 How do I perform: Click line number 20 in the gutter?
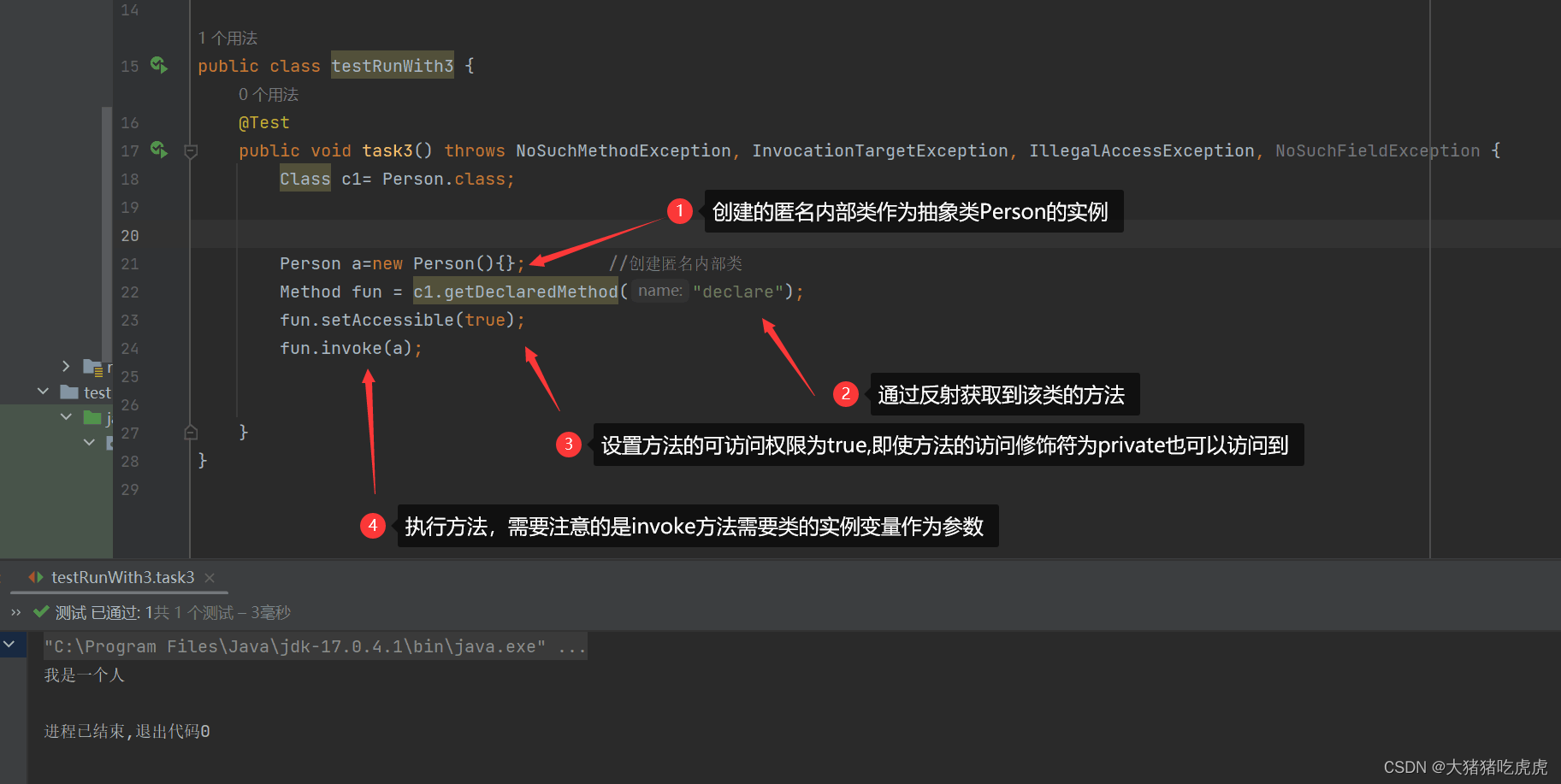tap(130, 235)
